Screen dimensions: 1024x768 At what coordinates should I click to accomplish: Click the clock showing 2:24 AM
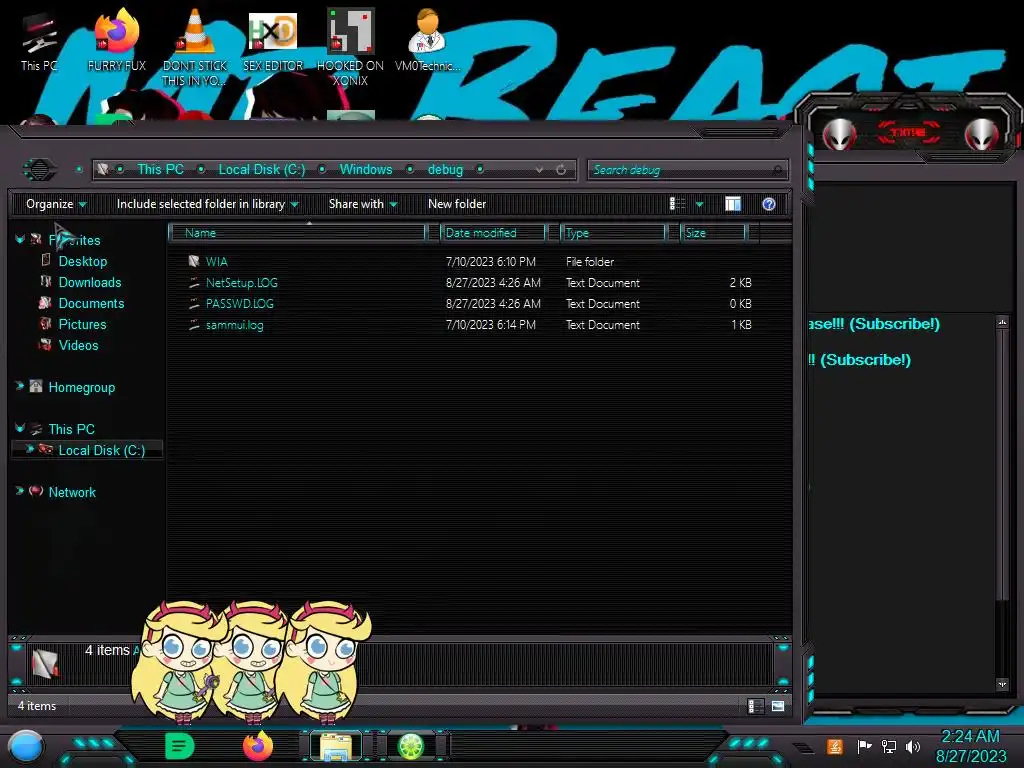[970, 736]
